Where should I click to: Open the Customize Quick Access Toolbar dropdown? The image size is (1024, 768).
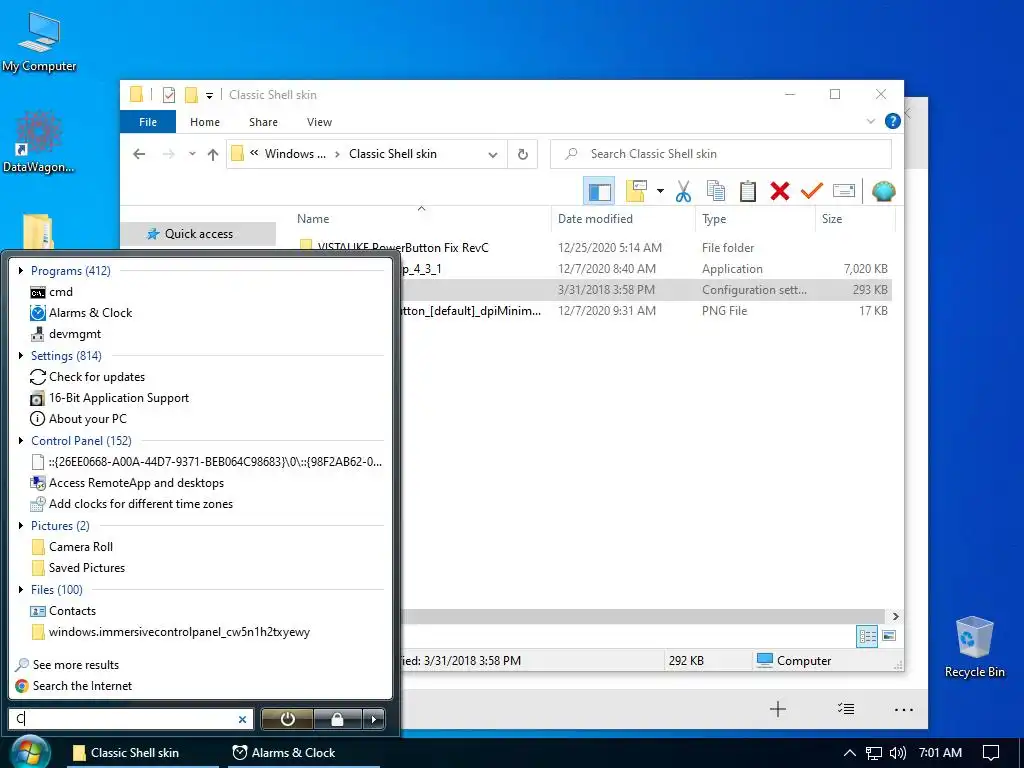tap(210, 95)
